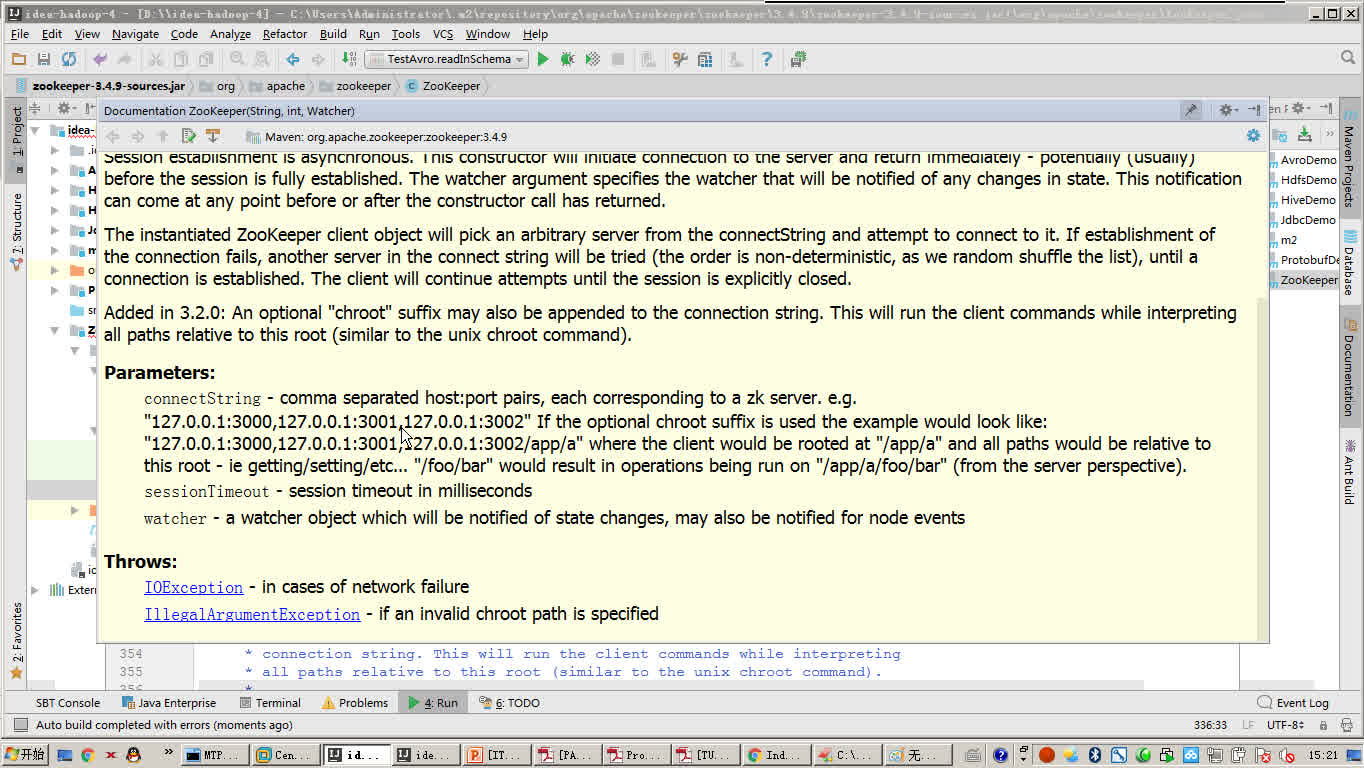Image resolution: width=1364 pixels, height=768 pixels.
Task: Open the Build menu
Action: 333,33
